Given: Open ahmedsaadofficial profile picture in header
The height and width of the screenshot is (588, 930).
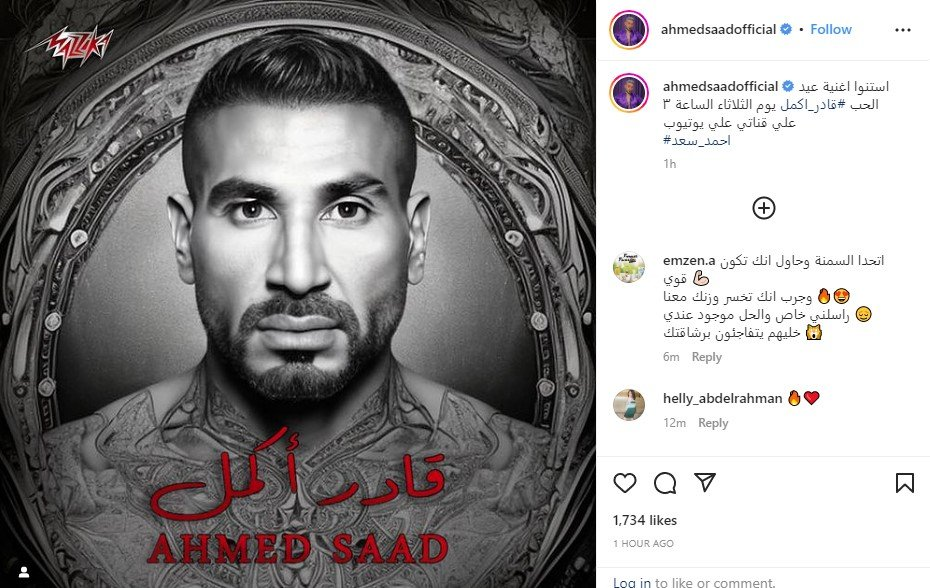Looking at the screenshot, I should click(x=629, y=30).
